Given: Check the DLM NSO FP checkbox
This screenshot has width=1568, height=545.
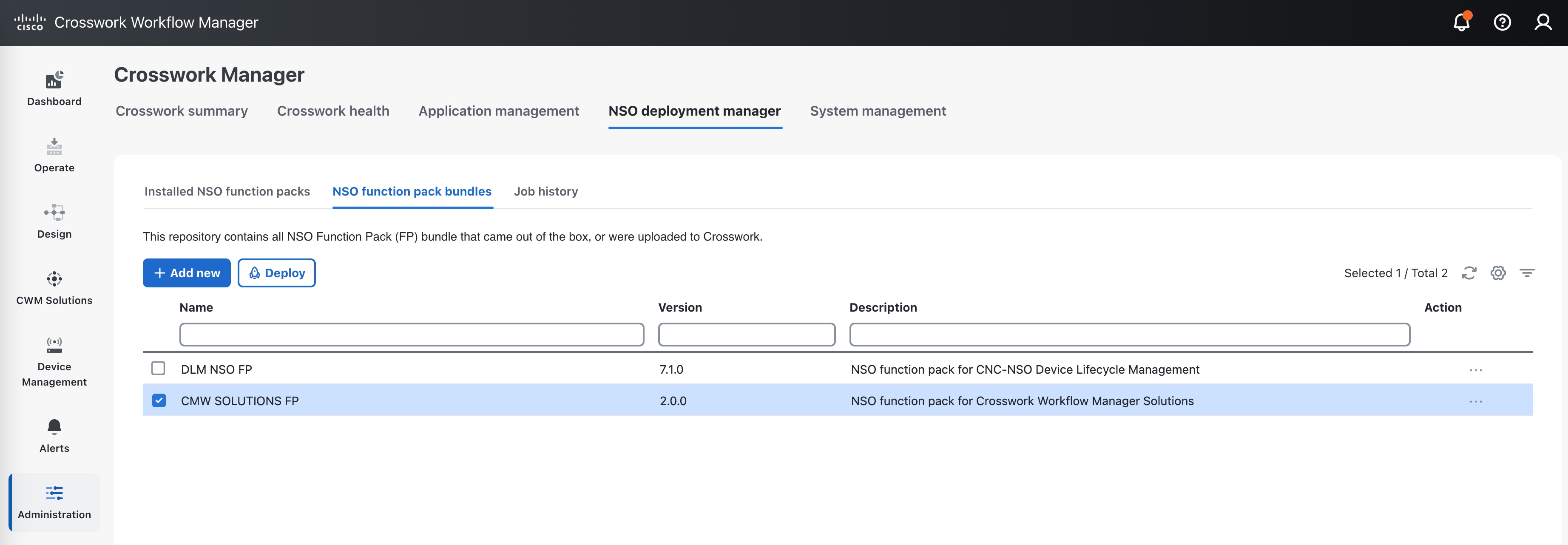Looking at the screenshot, I should [158, 369].
